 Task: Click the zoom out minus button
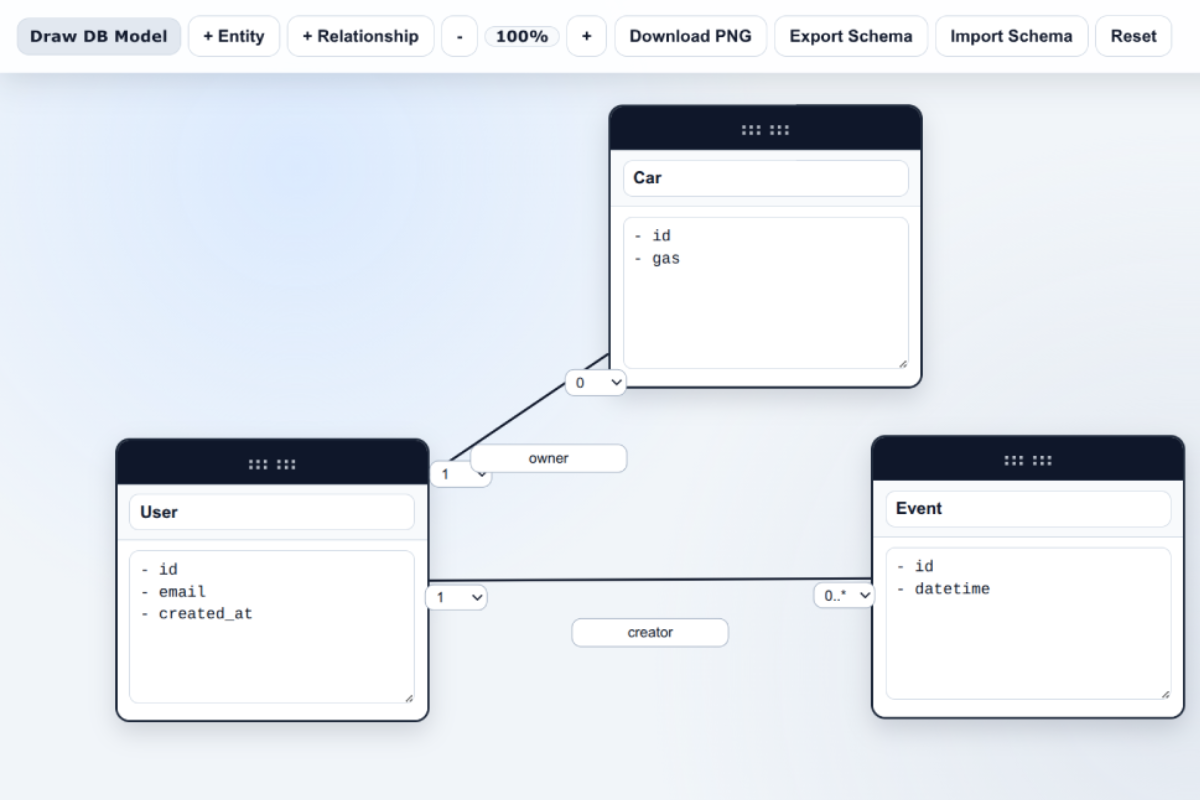(459, 36)
